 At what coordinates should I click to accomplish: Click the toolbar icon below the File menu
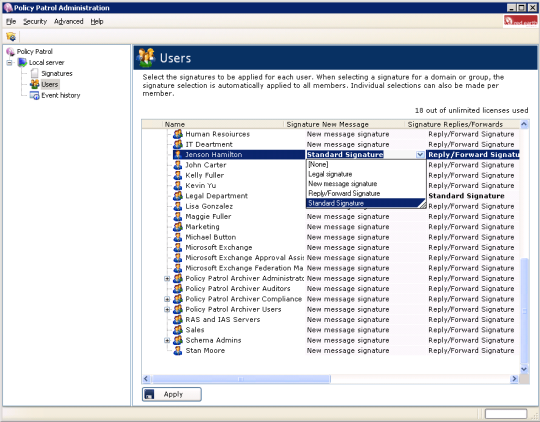click(11, 36)
